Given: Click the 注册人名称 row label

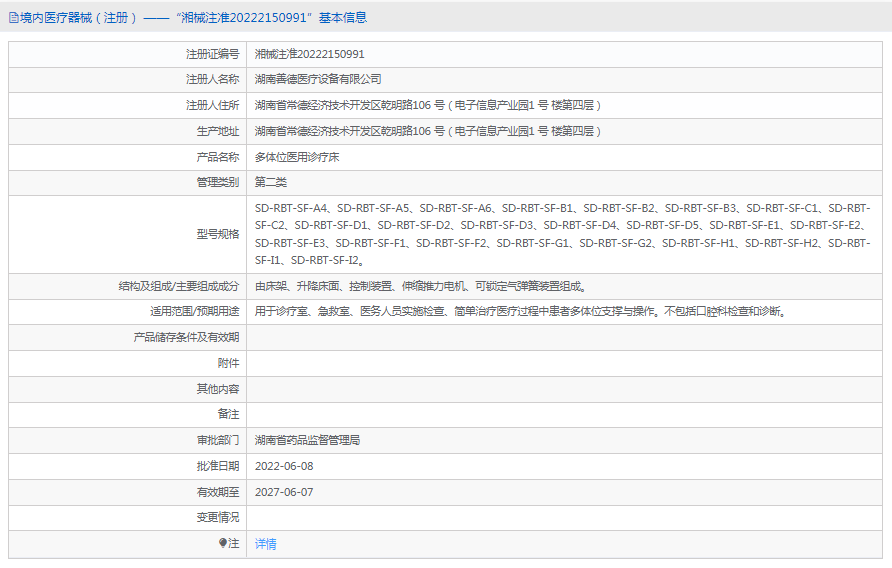Looking at the screenshot, I should [213, 79].
